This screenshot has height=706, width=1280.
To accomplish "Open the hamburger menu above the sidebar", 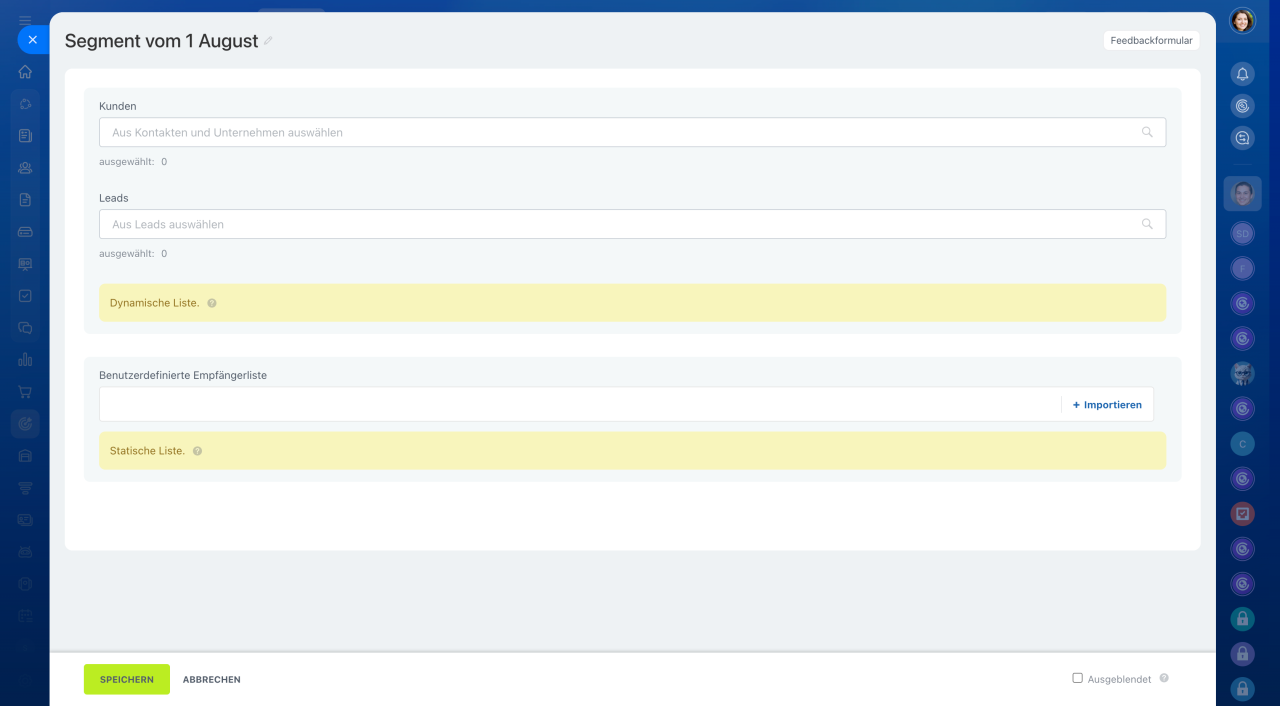I will click(25, 20).
